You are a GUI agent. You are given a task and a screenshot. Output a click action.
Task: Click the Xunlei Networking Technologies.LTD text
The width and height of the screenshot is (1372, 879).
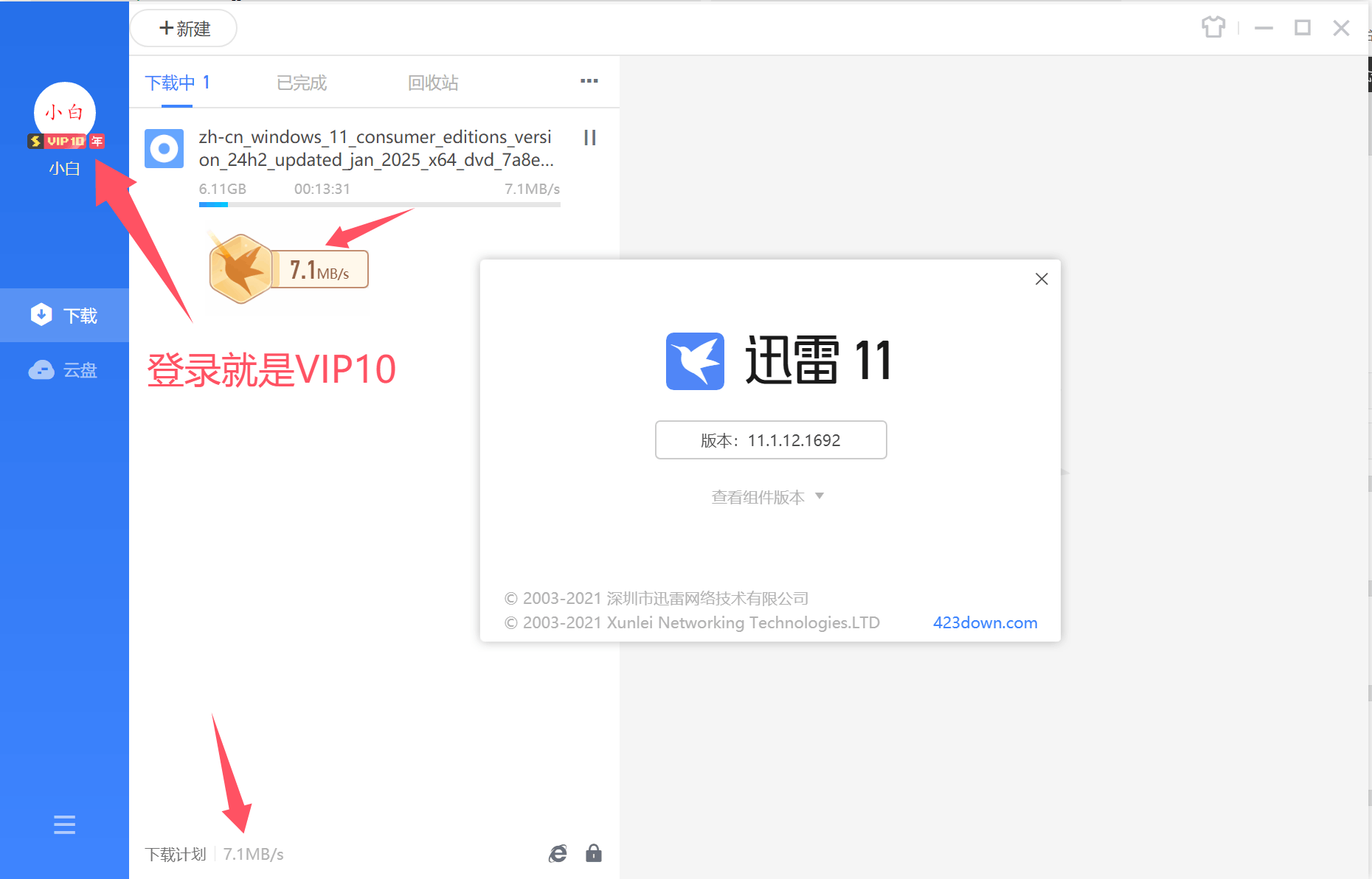[743, 623]
